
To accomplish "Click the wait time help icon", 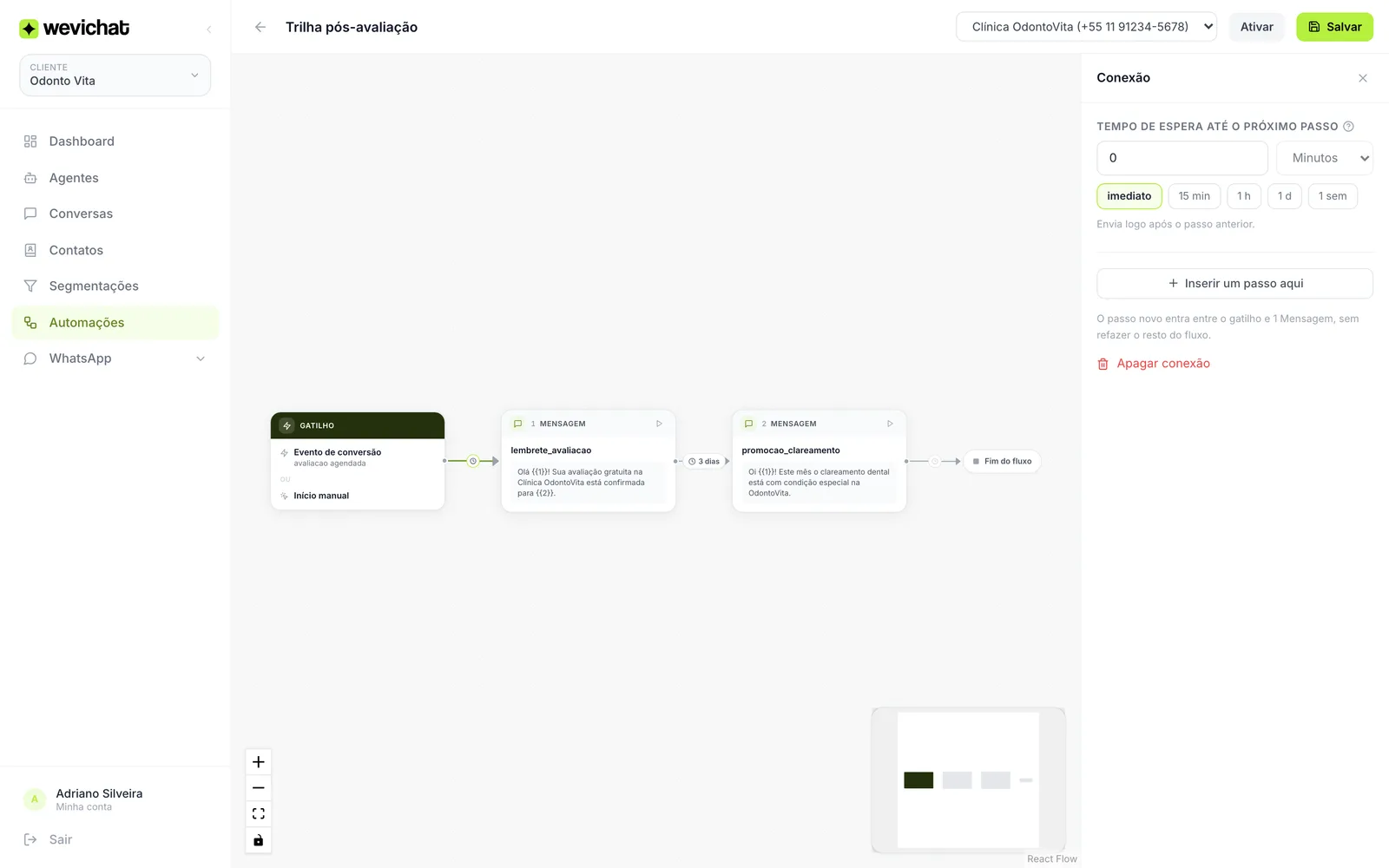I will click(1348, 127).
